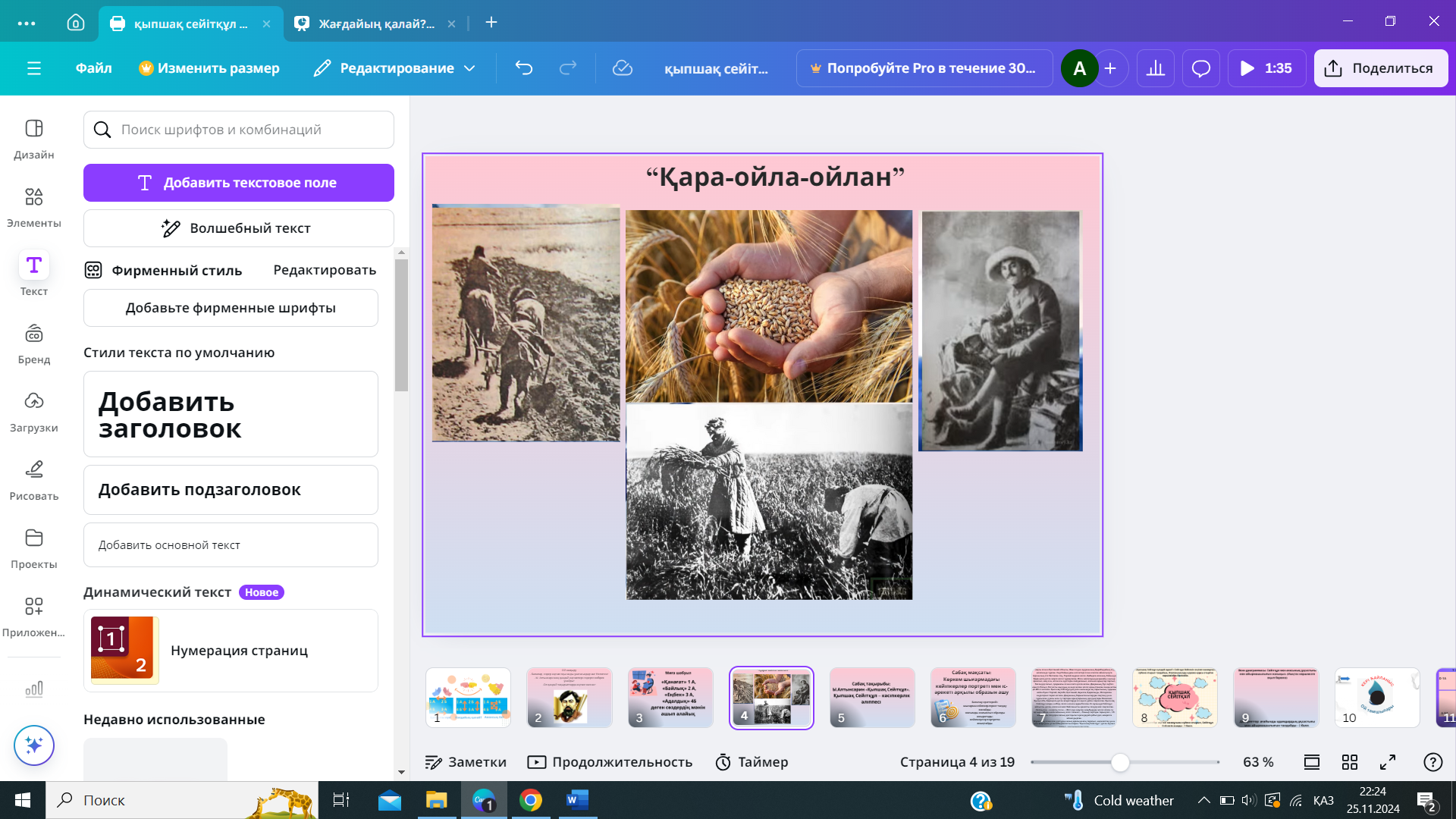The height and width of the screenshot is (819, 1456).
Task: Click the undo arrow
Action: pyautogui.click(x=523, y=68)
